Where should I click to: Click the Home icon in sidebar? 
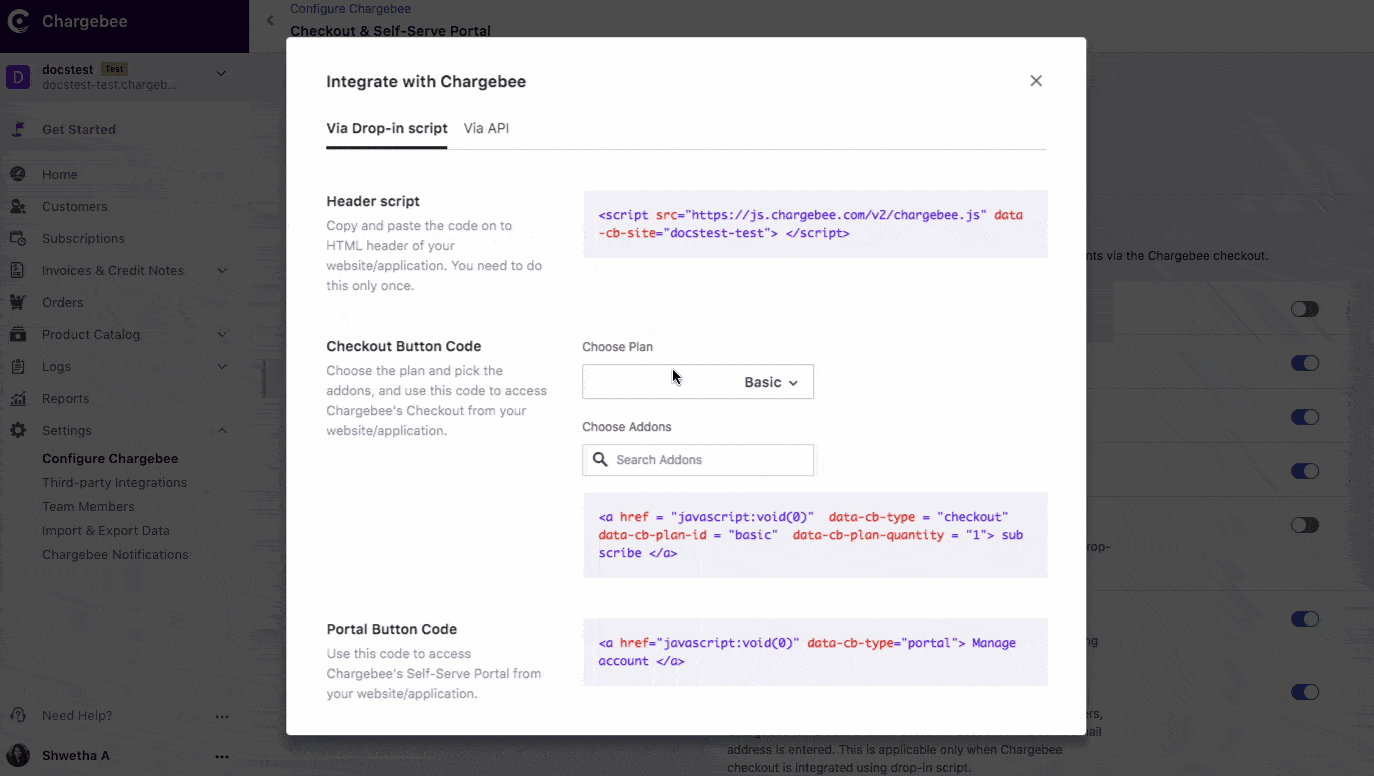[x=18, y=174]
